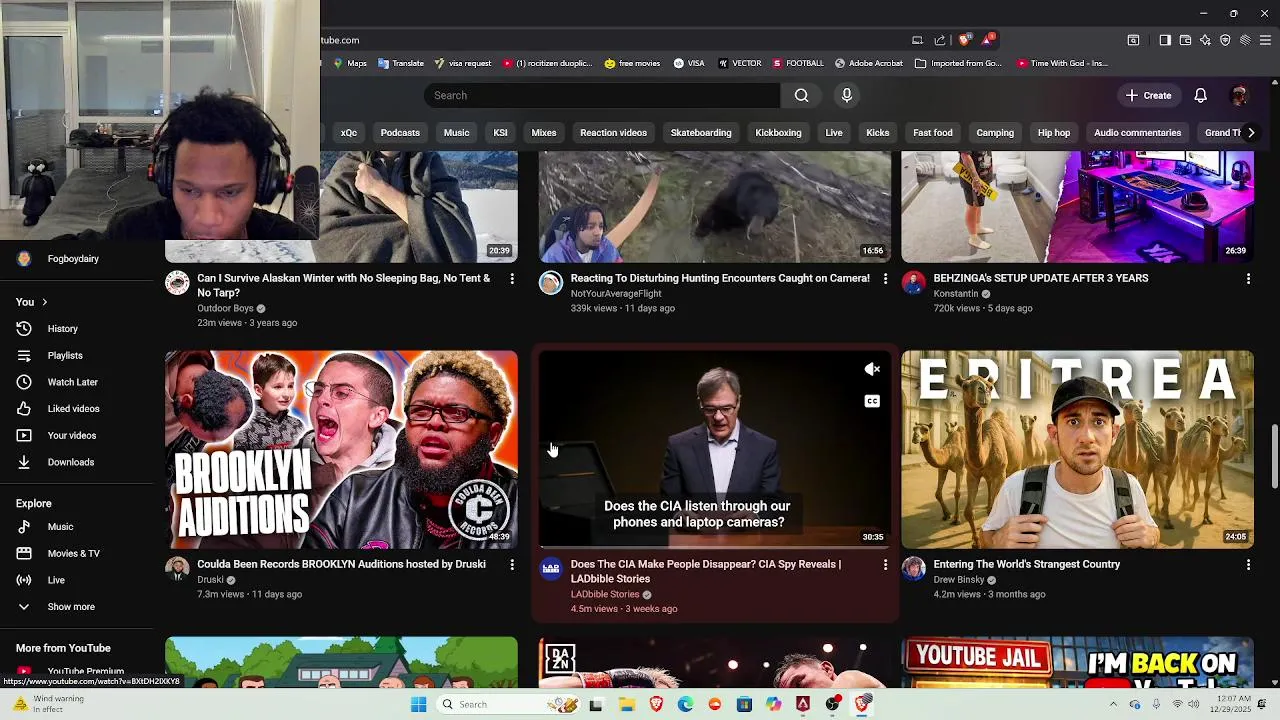Open Outdoor Boys channel link
This screenshot has width=1280, height=720.
click(225, 308)
